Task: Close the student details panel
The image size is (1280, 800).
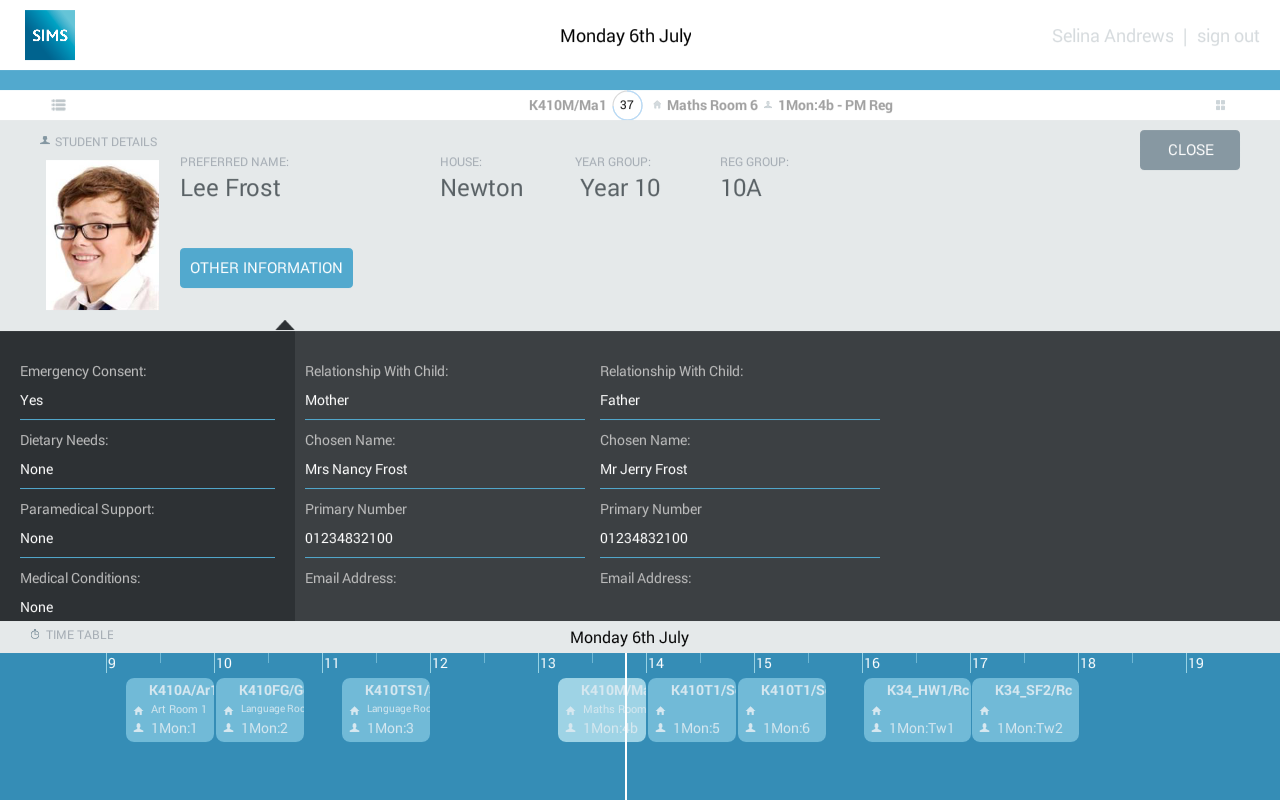Action: point(1190,150)
